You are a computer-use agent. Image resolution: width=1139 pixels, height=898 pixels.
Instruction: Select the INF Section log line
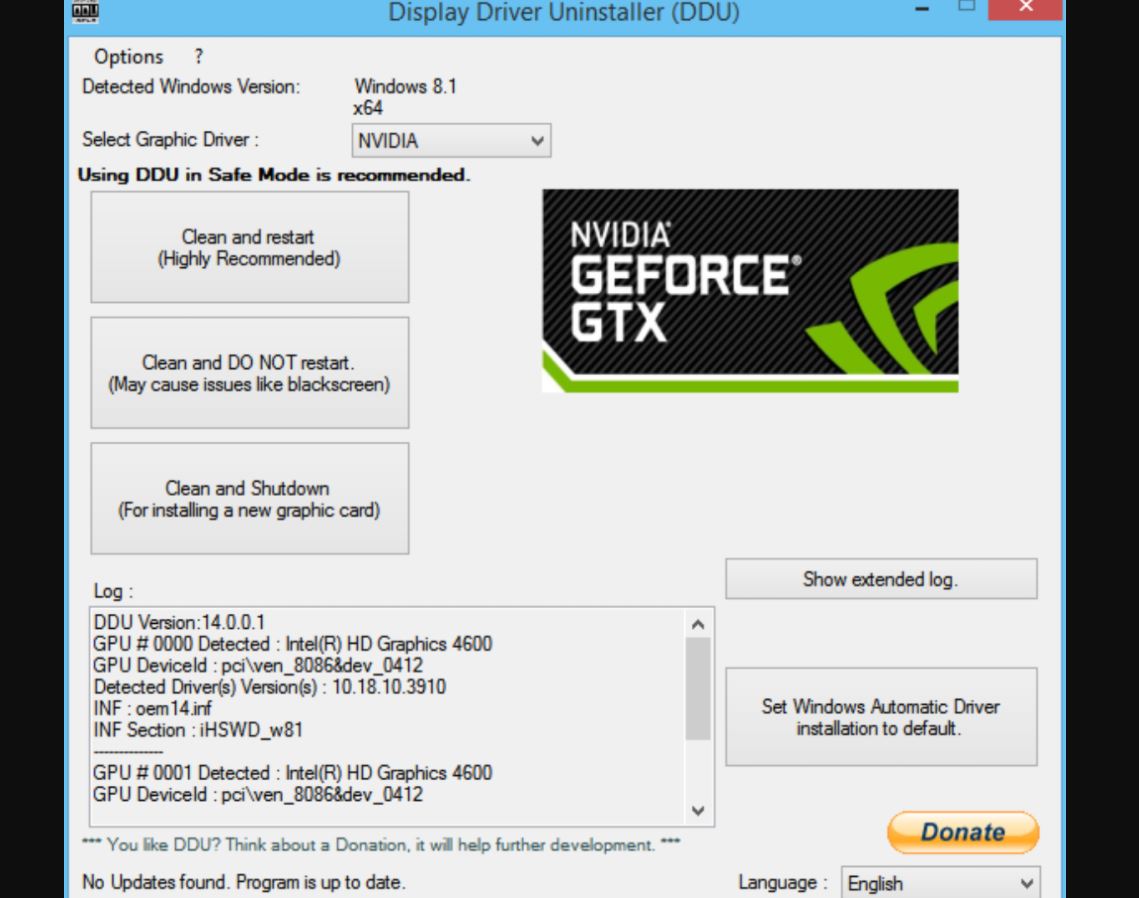coord(198,730)
